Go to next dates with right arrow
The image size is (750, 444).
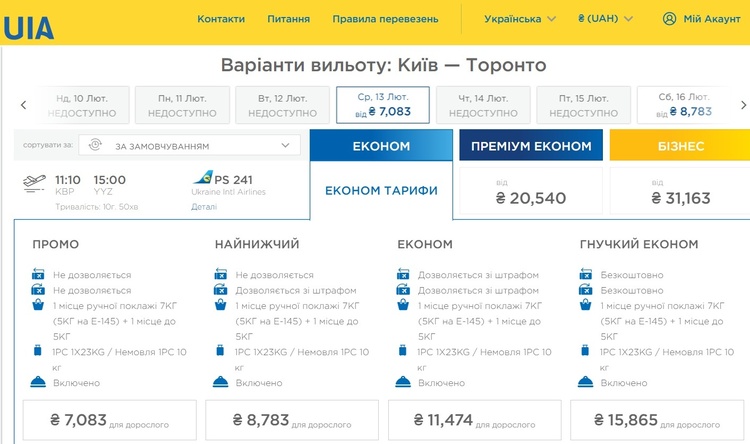click(743, 105)
